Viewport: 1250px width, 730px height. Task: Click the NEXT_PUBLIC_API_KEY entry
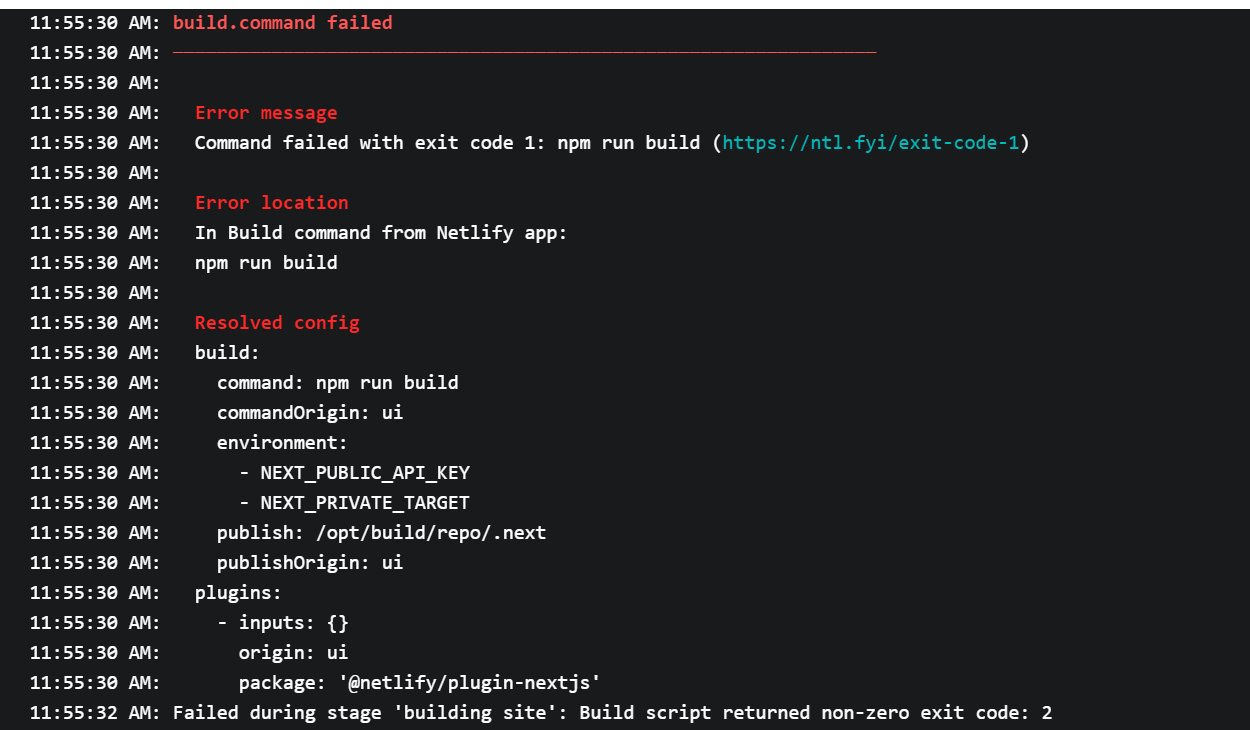pyautogui.click(x=365, y=472)
